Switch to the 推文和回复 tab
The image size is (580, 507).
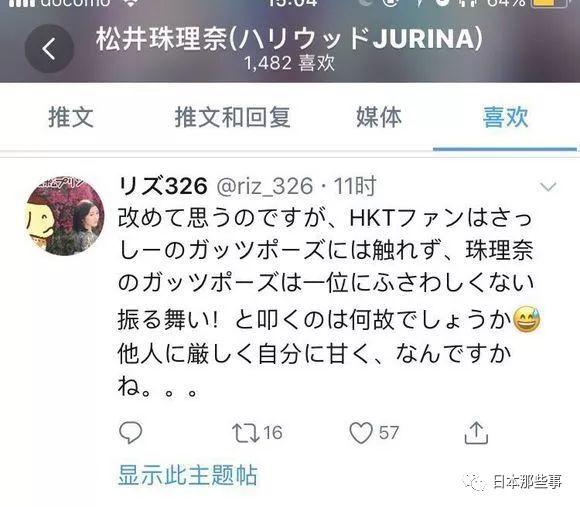pos(232,117)
